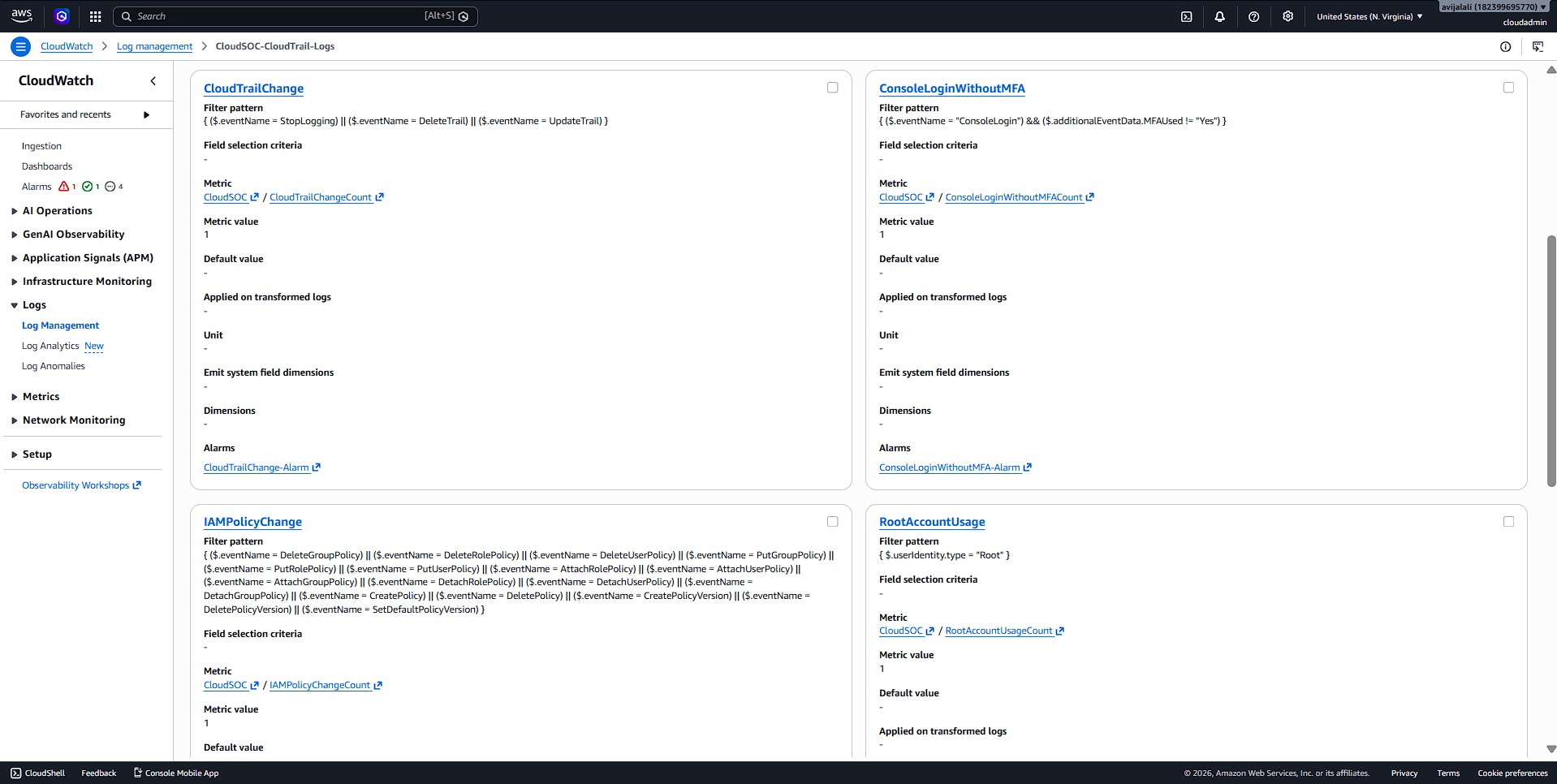This screenshot has width=1557, height=784.
Task: Open the ConsoleLoginWithoutMFA-Alarm link
Action: coord(955,467)
